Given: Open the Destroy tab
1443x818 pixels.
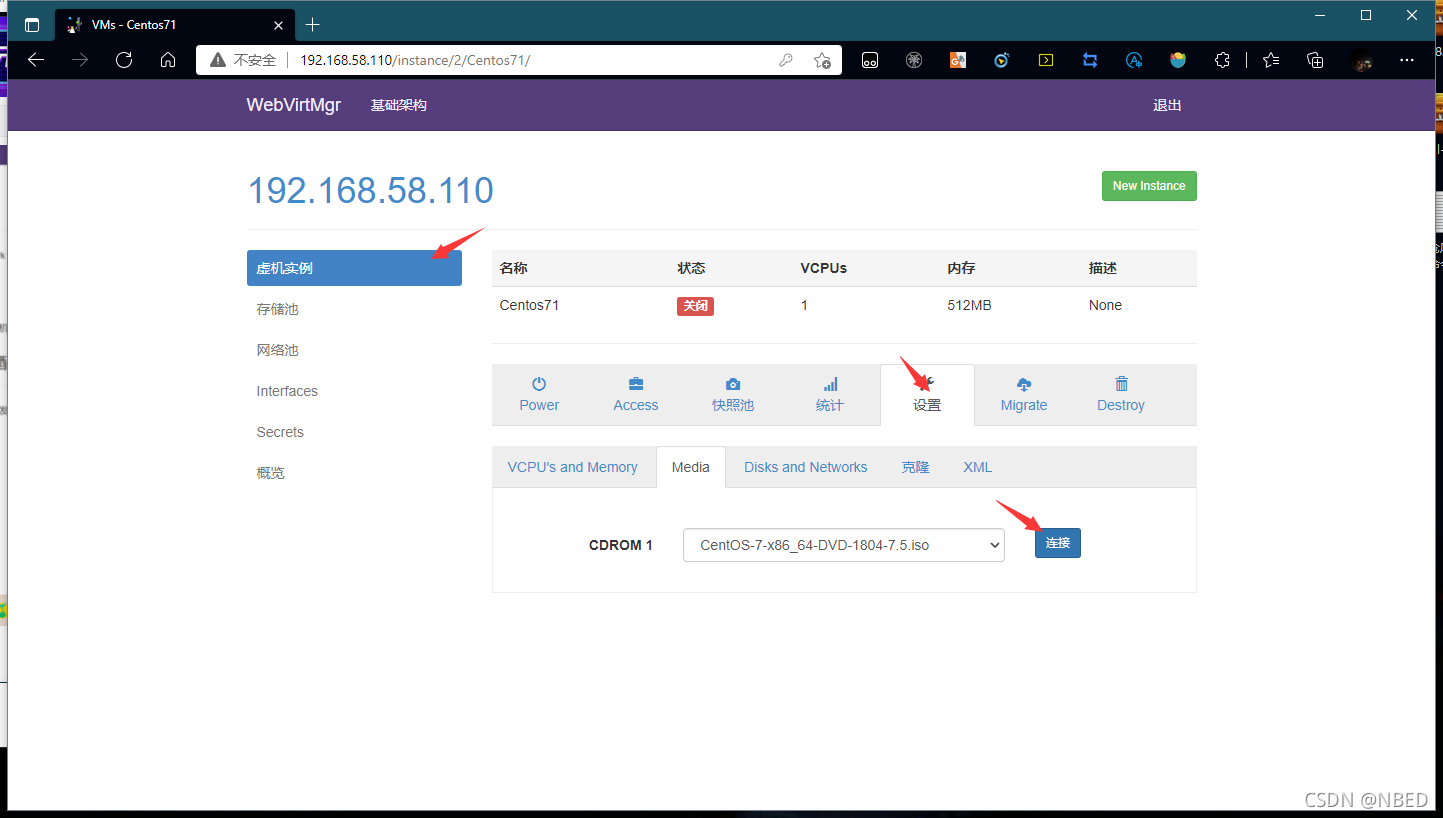Looking at the screenshot, I should click(1121, 395).
